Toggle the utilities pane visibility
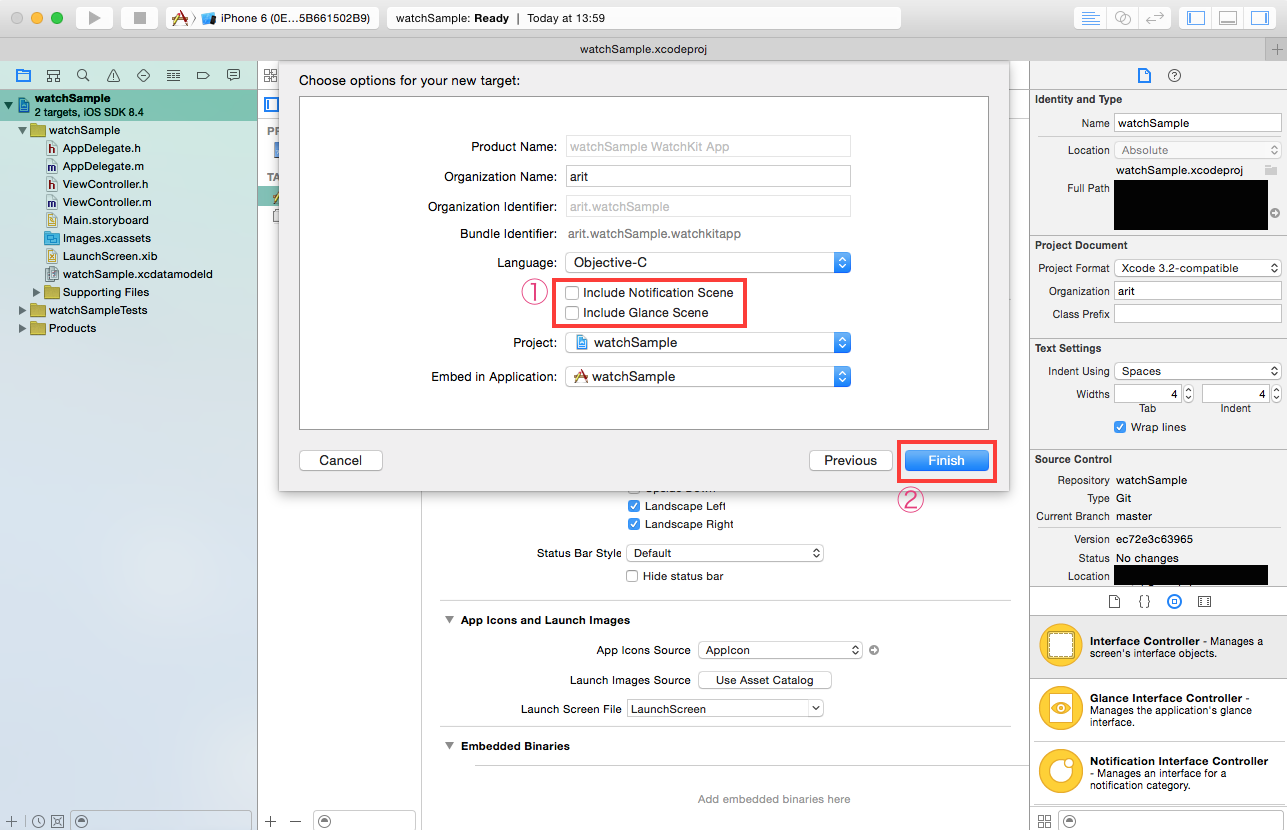This screenshot has height=830, width=1287. (1260, 18)
